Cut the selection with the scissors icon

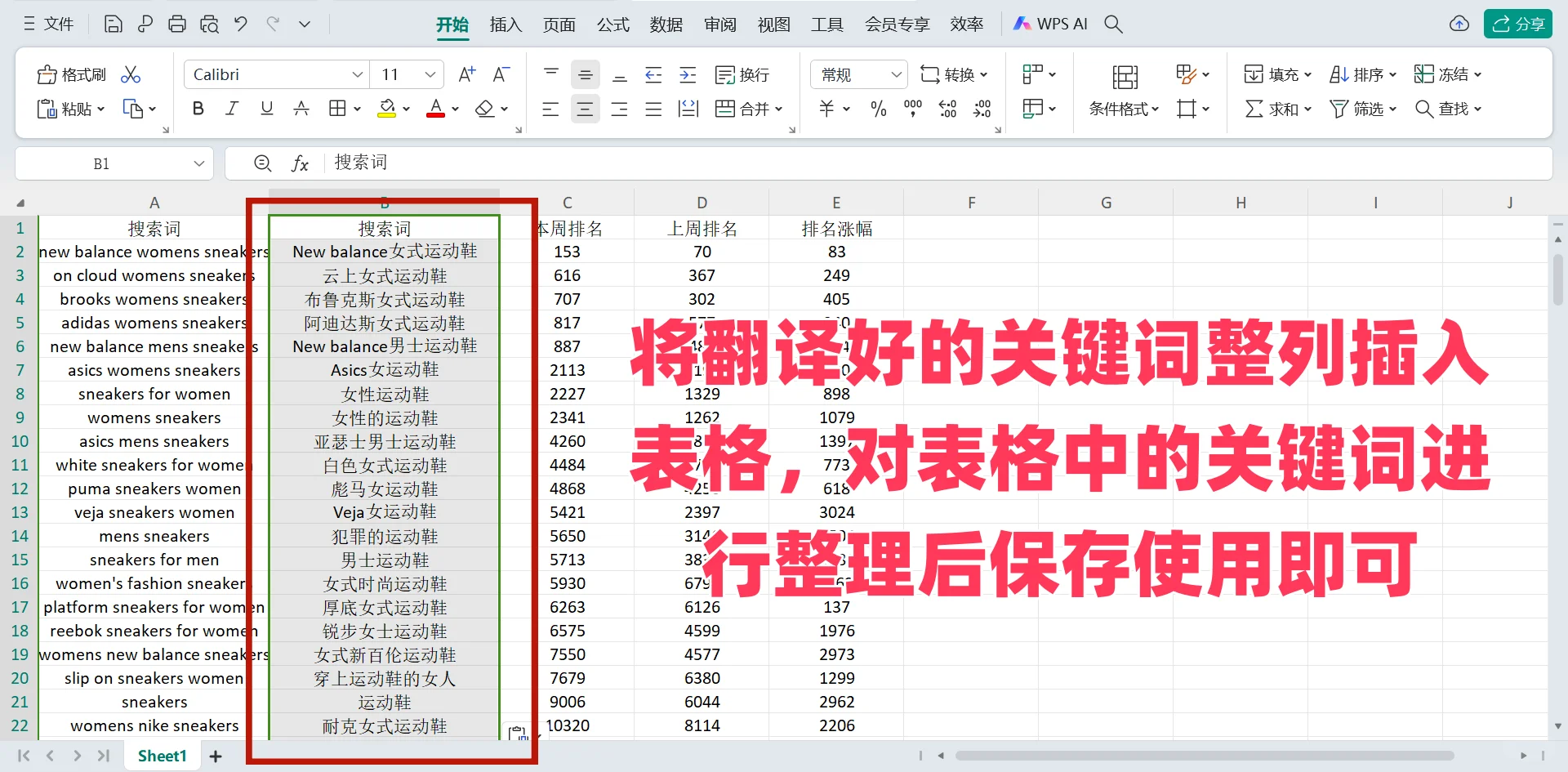(x=130, y=74)
